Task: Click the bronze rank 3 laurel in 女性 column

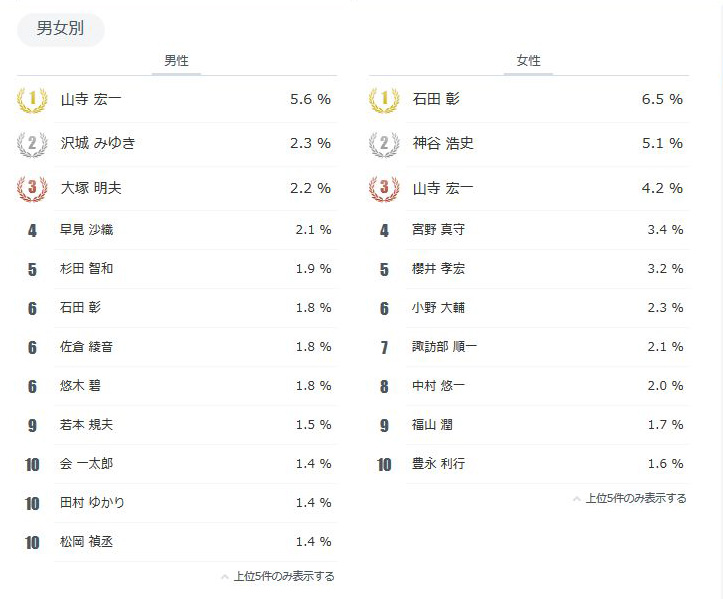Action: (x=384, y=187)
